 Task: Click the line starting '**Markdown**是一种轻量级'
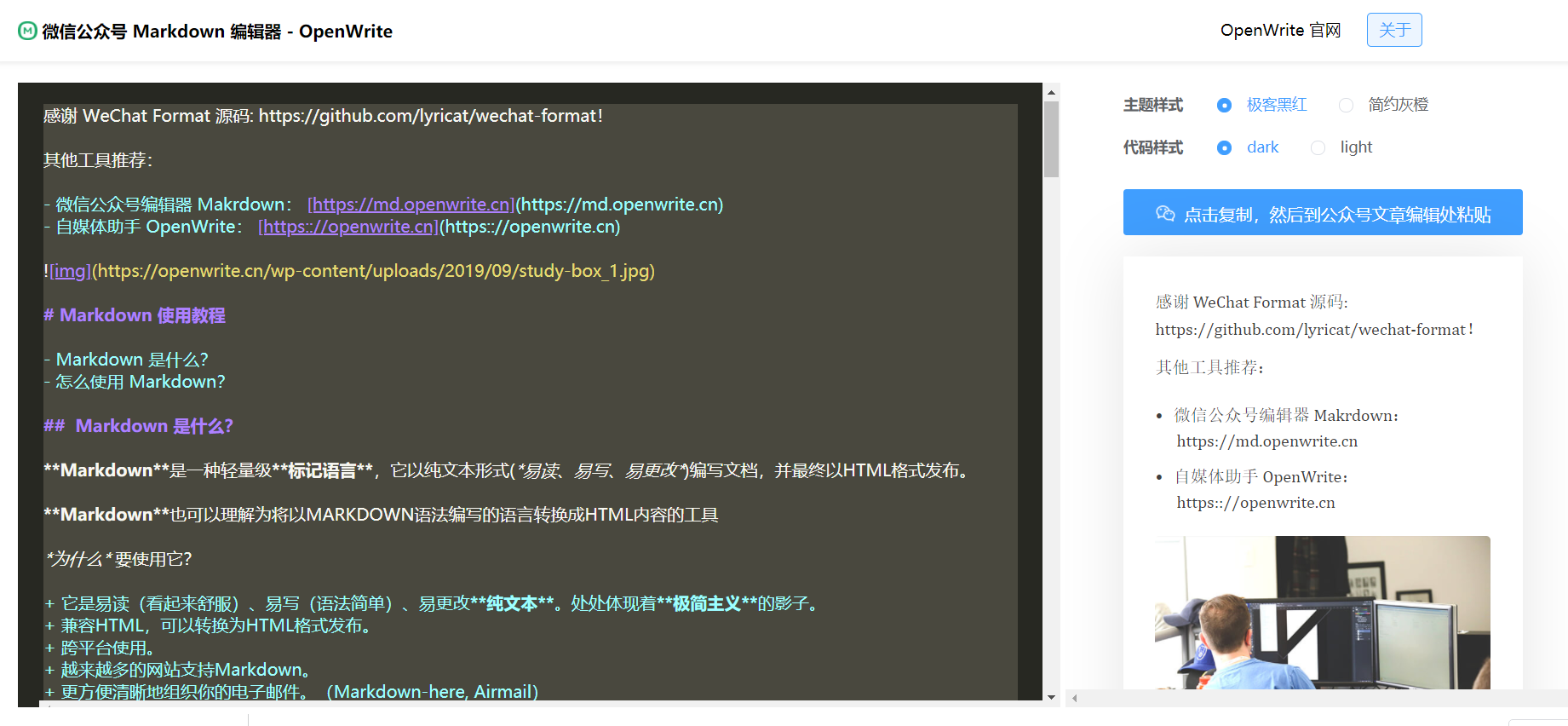506,470
